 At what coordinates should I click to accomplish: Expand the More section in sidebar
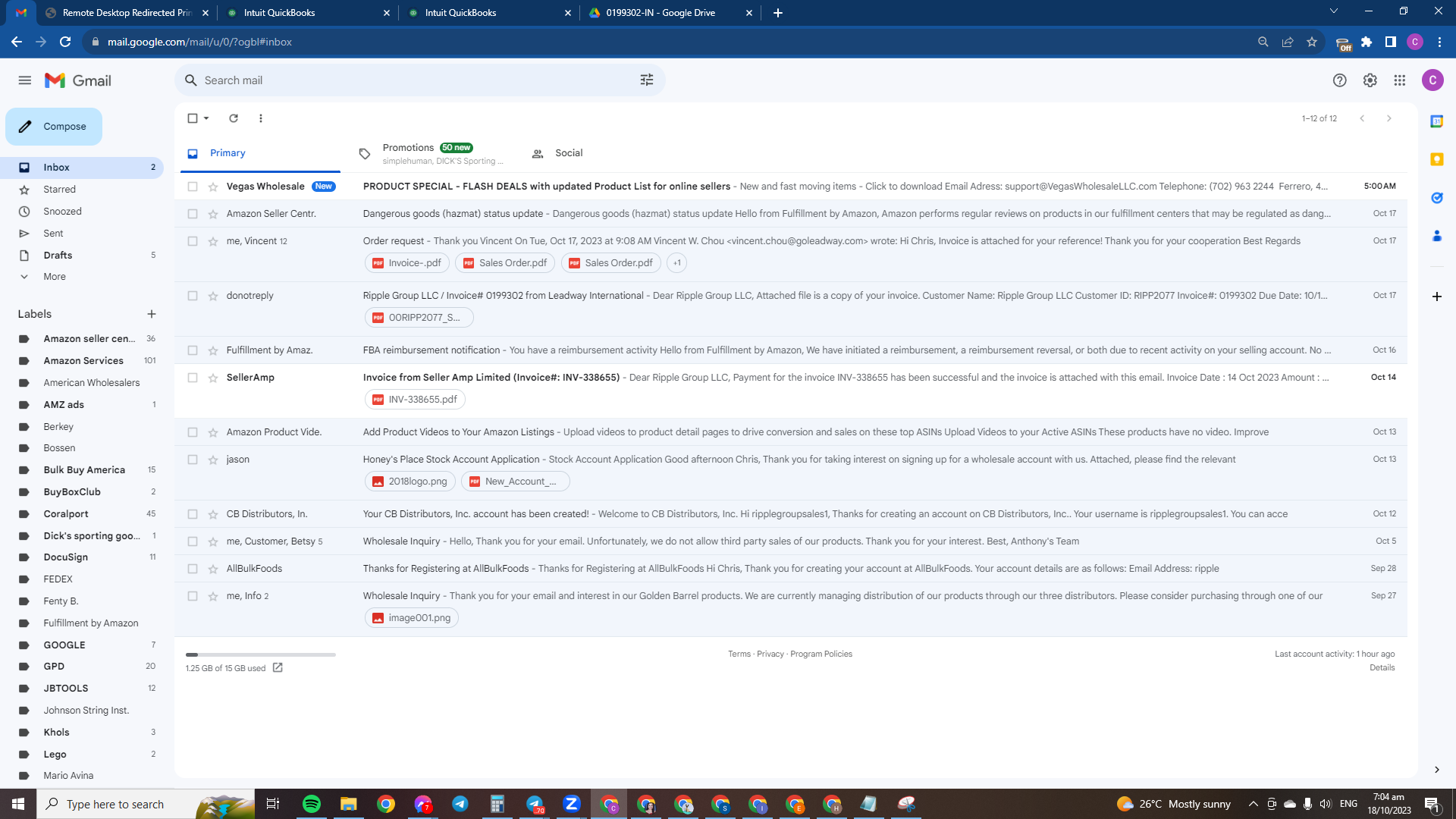click(55, 277)
